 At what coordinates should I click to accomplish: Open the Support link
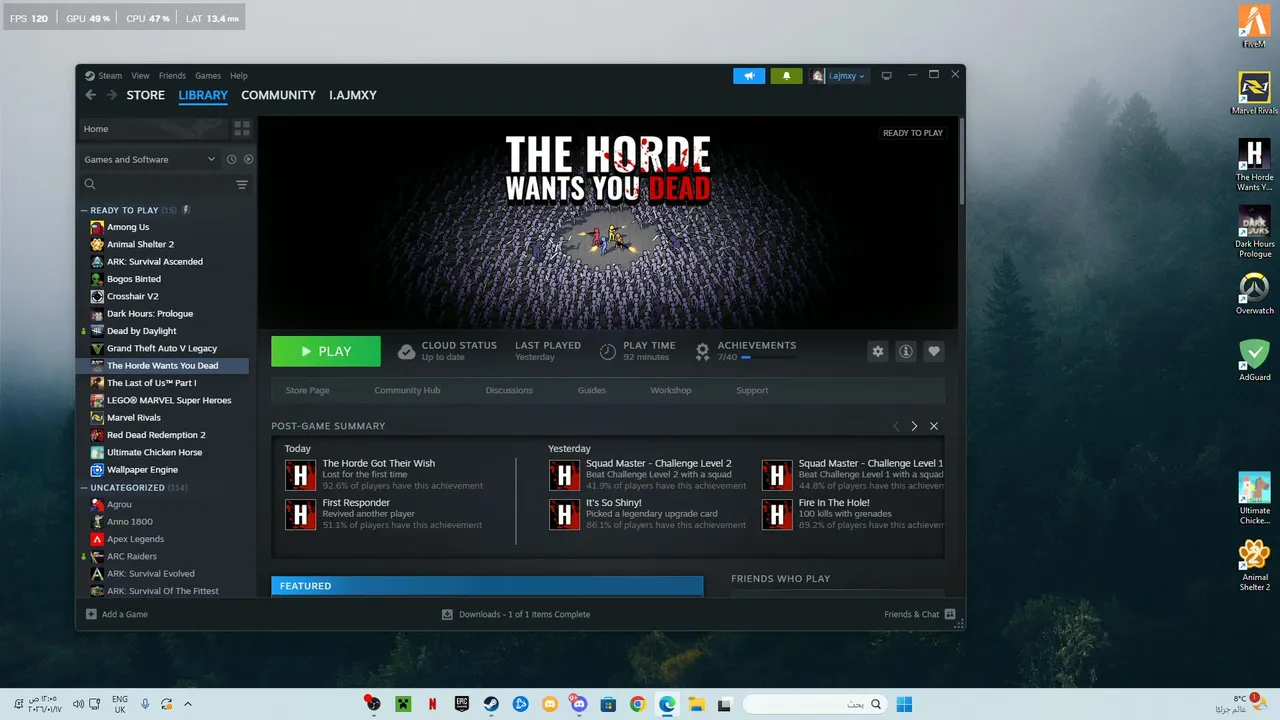tap(752, 390)
